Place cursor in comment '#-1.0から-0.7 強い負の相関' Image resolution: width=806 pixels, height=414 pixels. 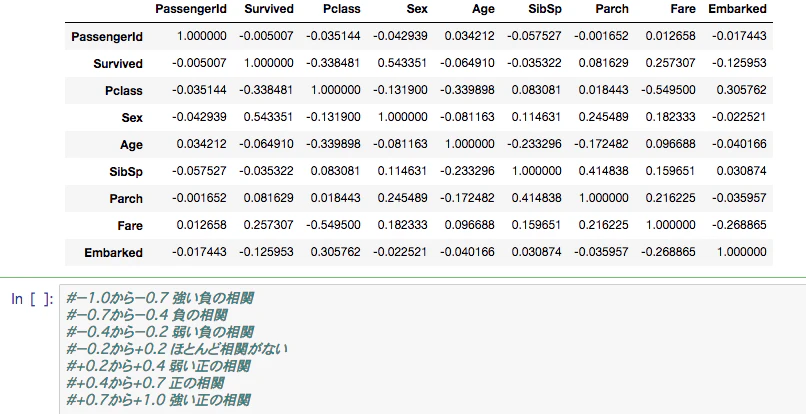pyautogui.click(x=159, y=298)
